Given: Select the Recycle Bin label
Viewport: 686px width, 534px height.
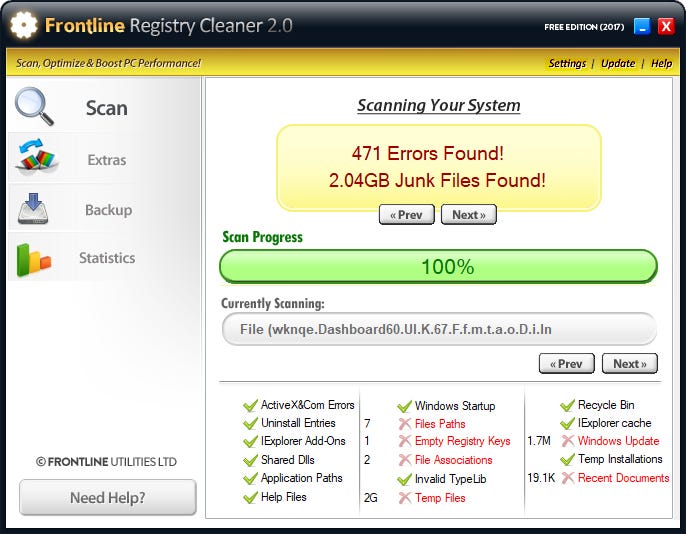Looking at the screenshot, I should (606, 405).
